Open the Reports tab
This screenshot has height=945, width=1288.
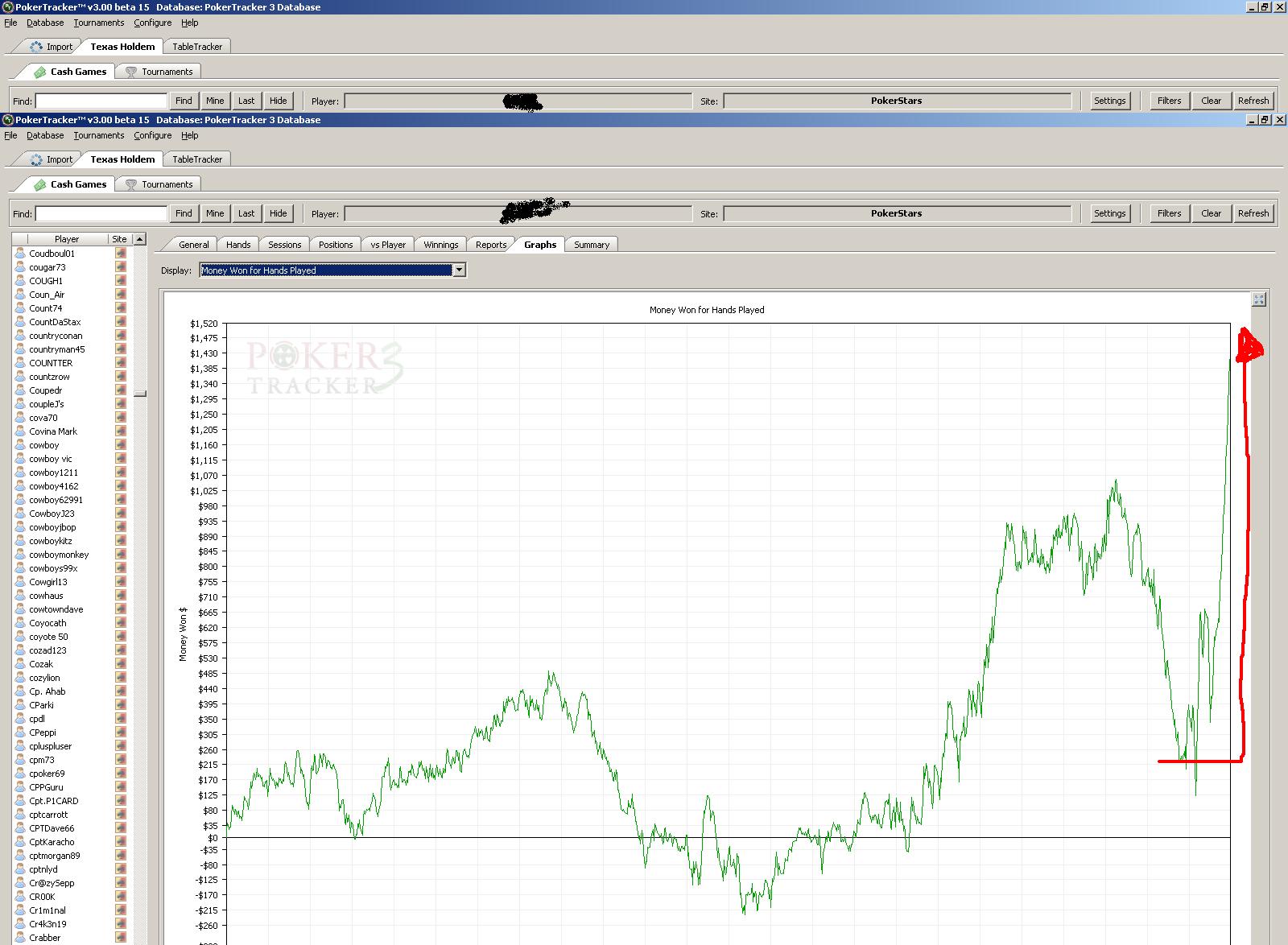(491, 245)
